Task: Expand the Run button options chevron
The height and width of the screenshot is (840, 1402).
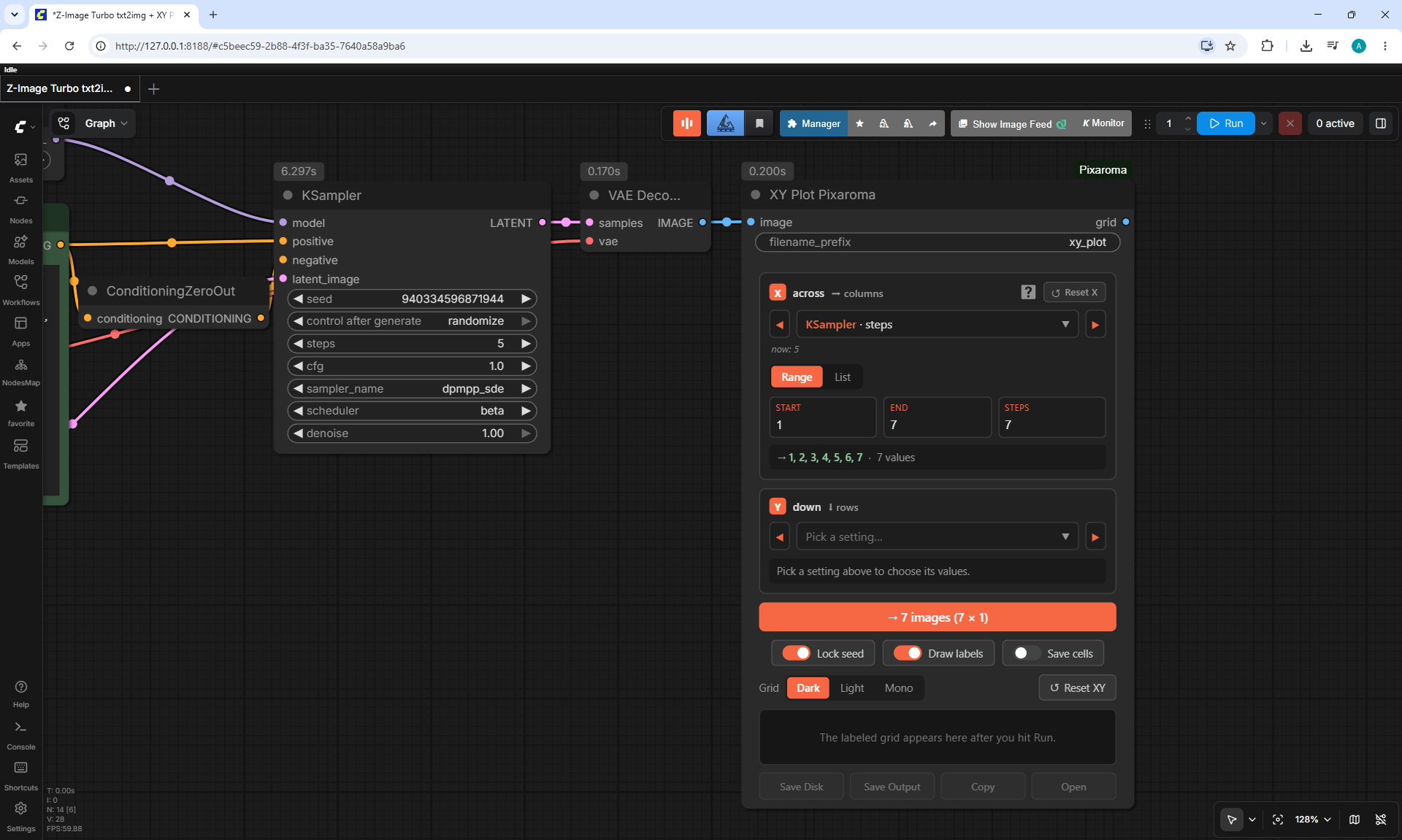Action: coord(1263,123)
